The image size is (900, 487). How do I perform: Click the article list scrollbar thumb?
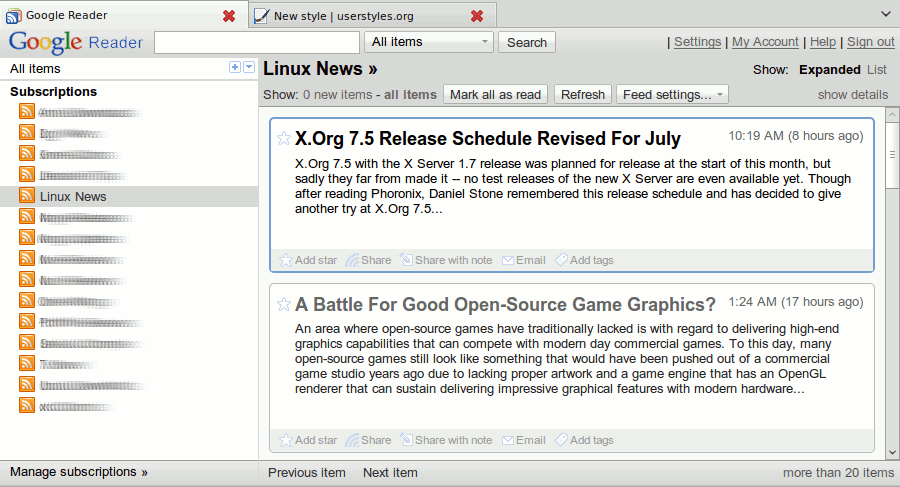point(892,154)
